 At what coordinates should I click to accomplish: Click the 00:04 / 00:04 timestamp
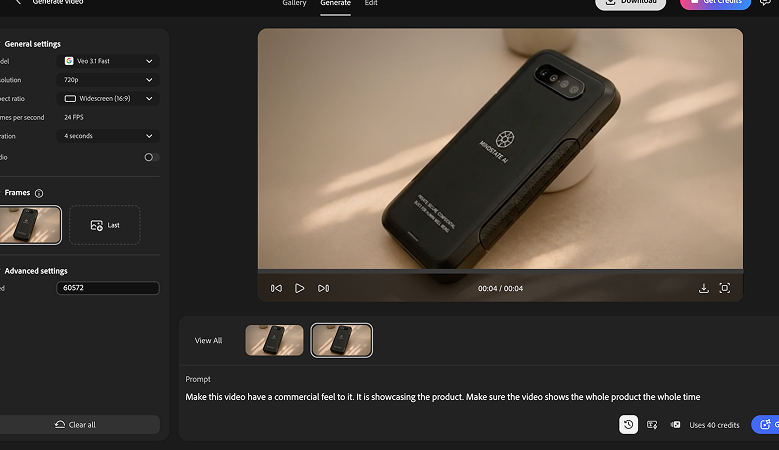pyautogui.click(x=500, y=288)
